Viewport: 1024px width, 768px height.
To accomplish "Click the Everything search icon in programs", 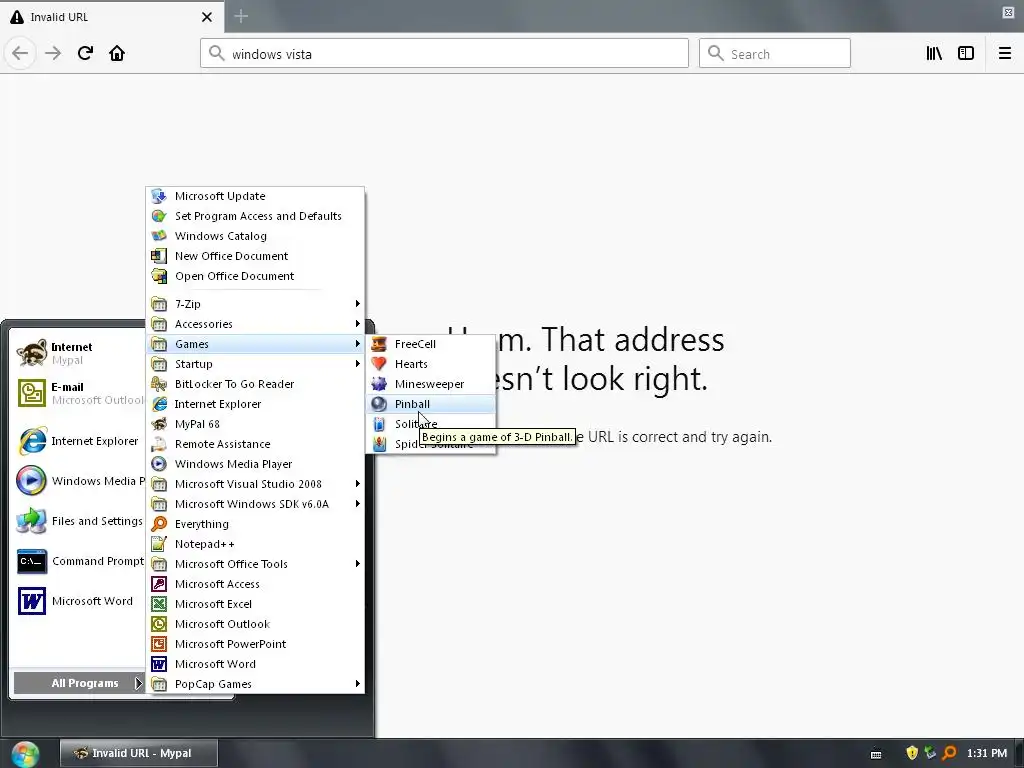I will (159, 524).
